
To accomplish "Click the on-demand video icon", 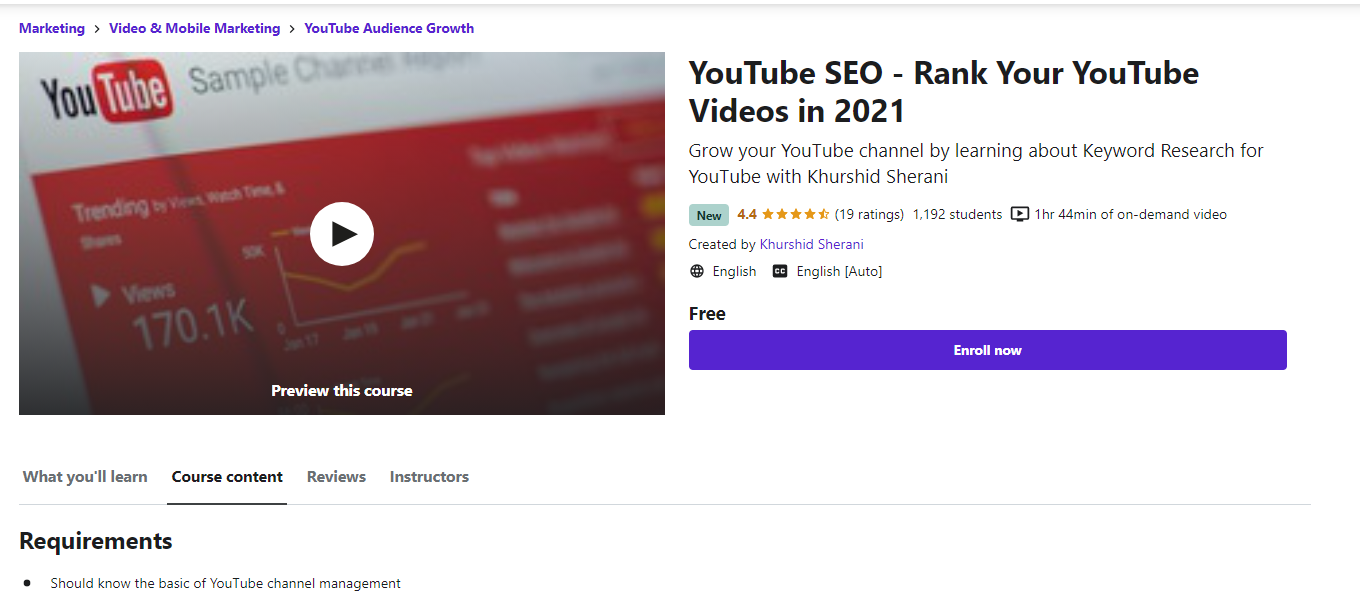I will click(x=1020, y=214).
